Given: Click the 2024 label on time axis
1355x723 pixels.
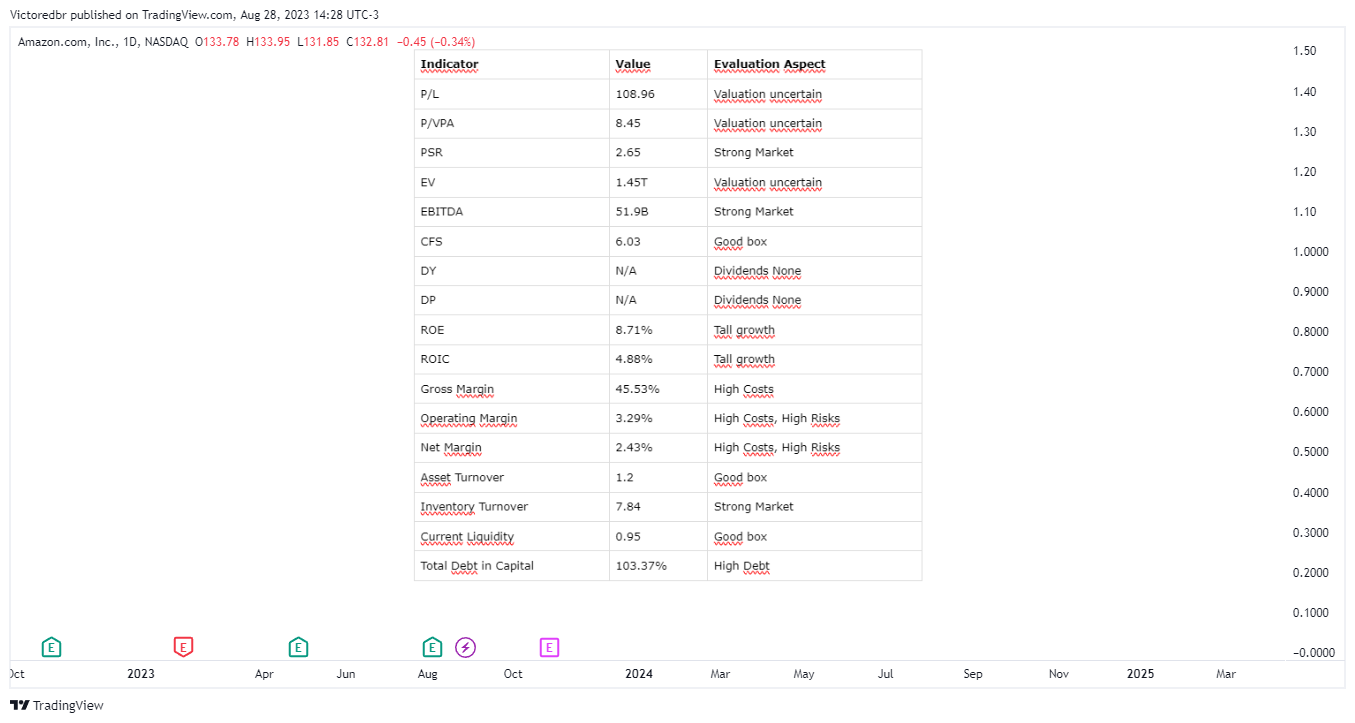Looking at the screenshot, I should [639, 674].
